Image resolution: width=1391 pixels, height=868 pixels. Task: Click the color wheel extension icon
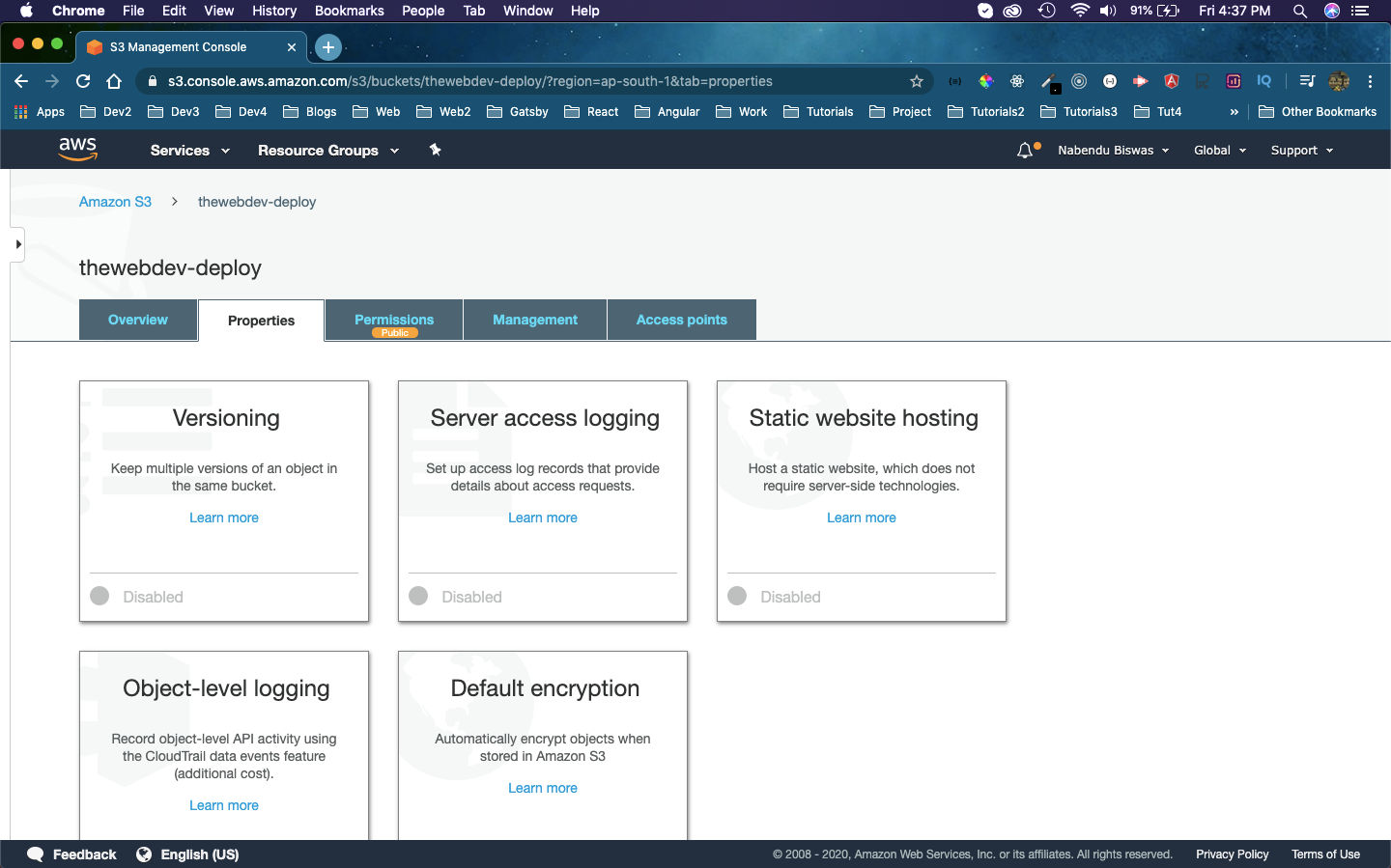pos(986,81)
